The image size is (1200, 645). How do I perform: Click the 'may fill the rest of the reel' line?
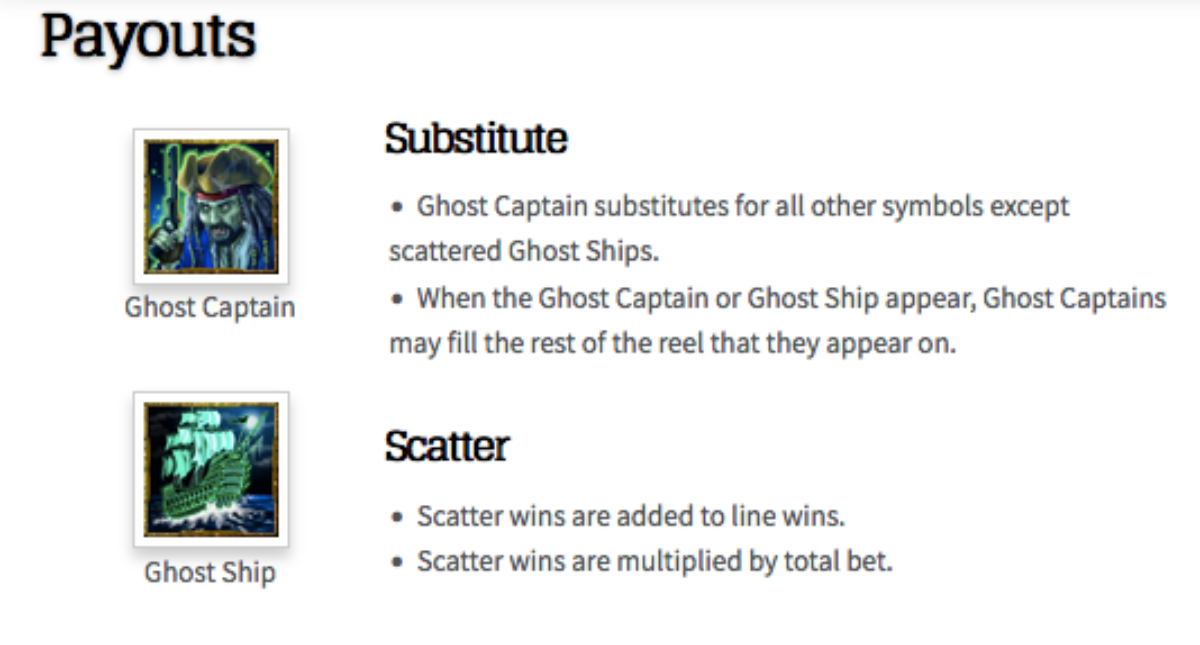673,343
